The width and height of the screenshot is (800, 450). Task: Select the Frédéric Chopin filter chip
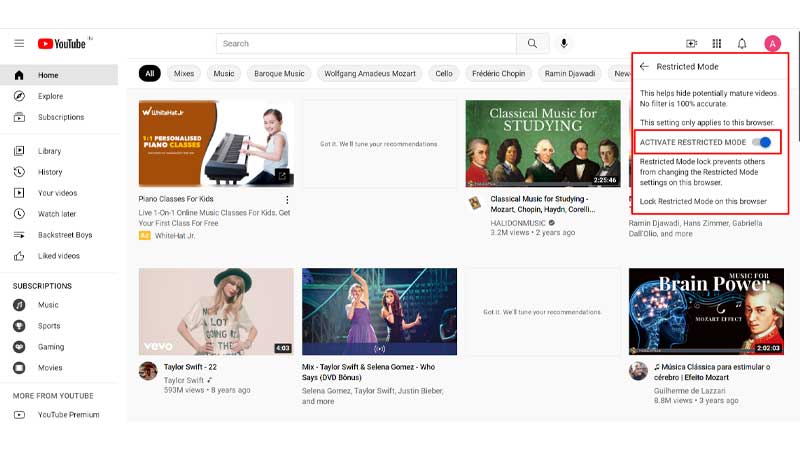(498, 73)
